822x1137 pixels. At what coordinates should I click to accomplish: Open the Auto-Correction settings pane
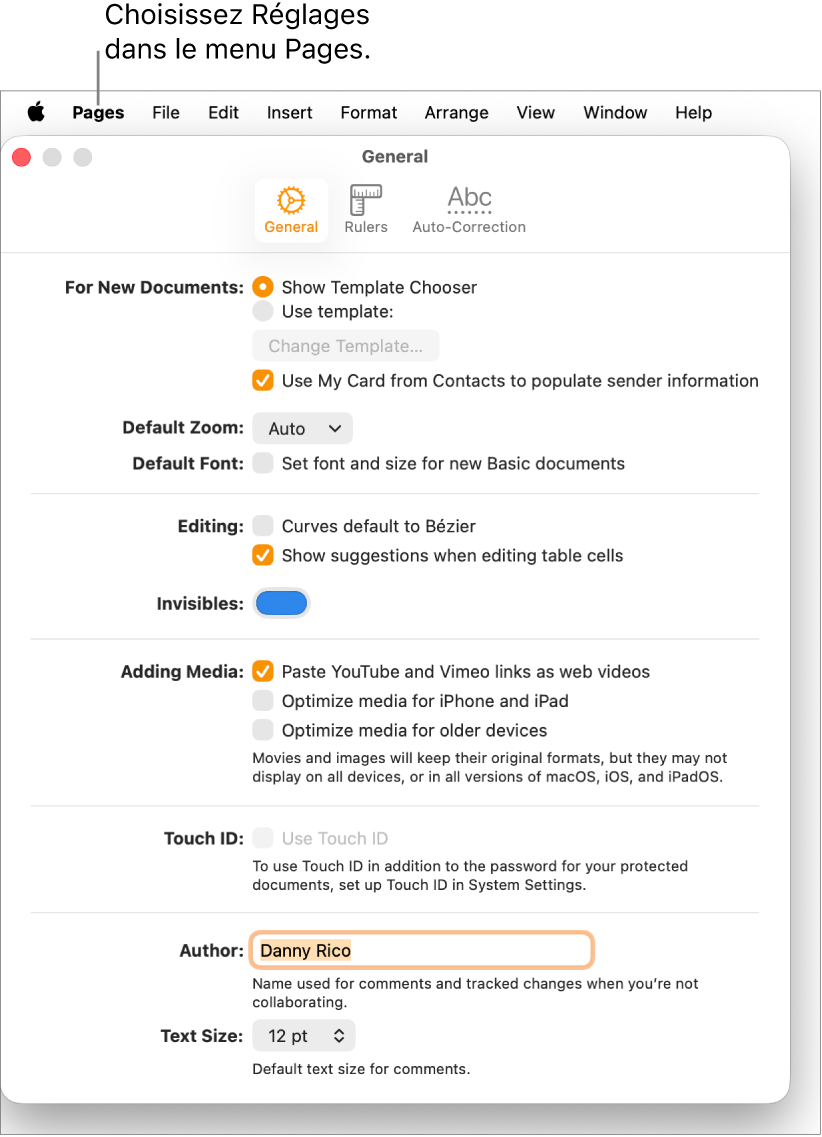click(x=468, y=210)
